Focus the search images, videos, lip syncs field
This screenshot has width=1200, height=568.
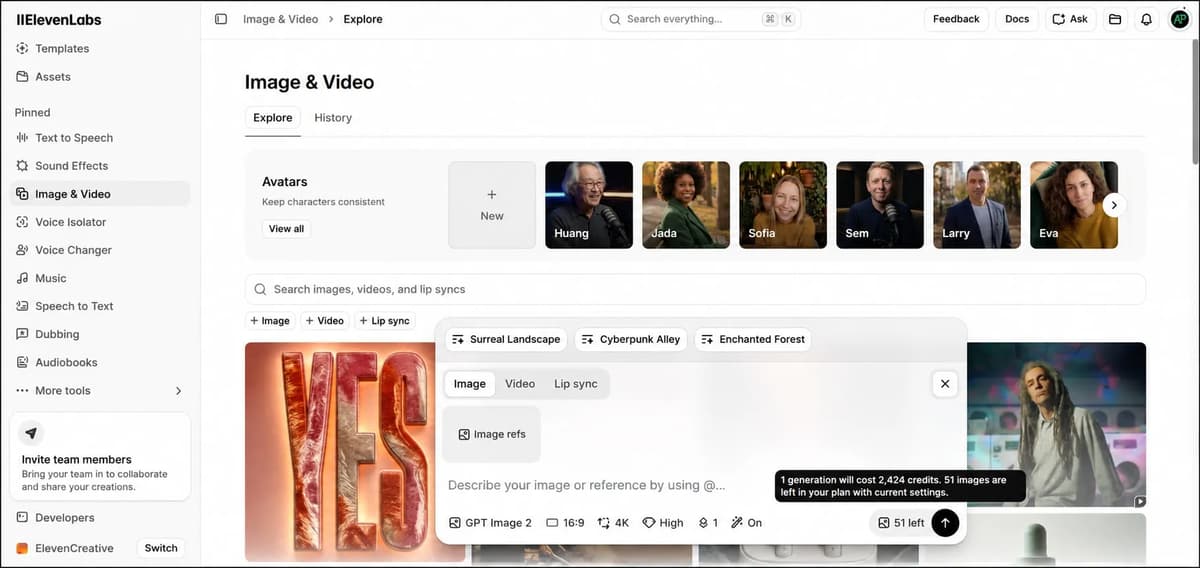point(695,289)
